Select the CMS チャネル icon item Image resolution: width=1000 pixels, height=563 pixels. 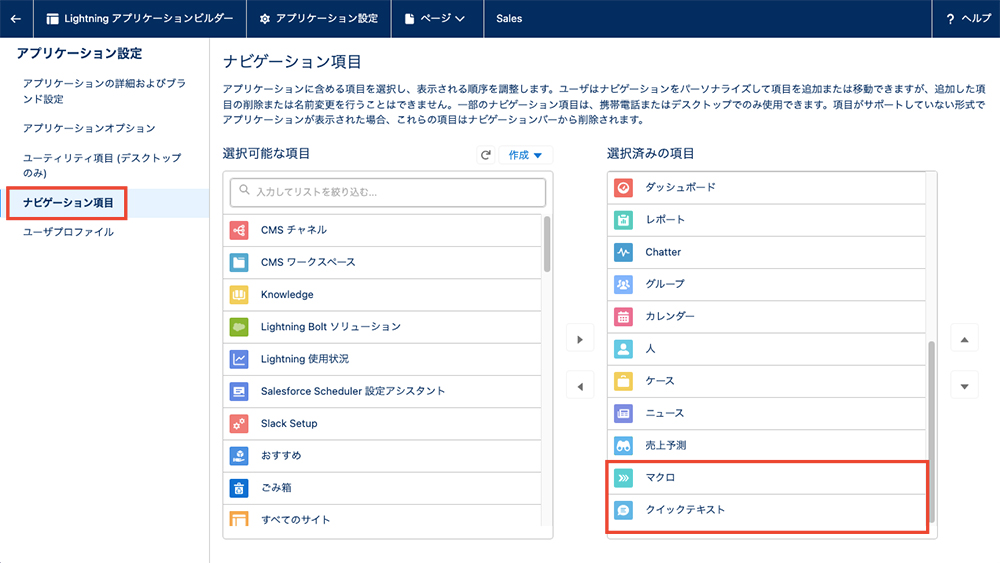pyautogui.click(x=239, y=230)
